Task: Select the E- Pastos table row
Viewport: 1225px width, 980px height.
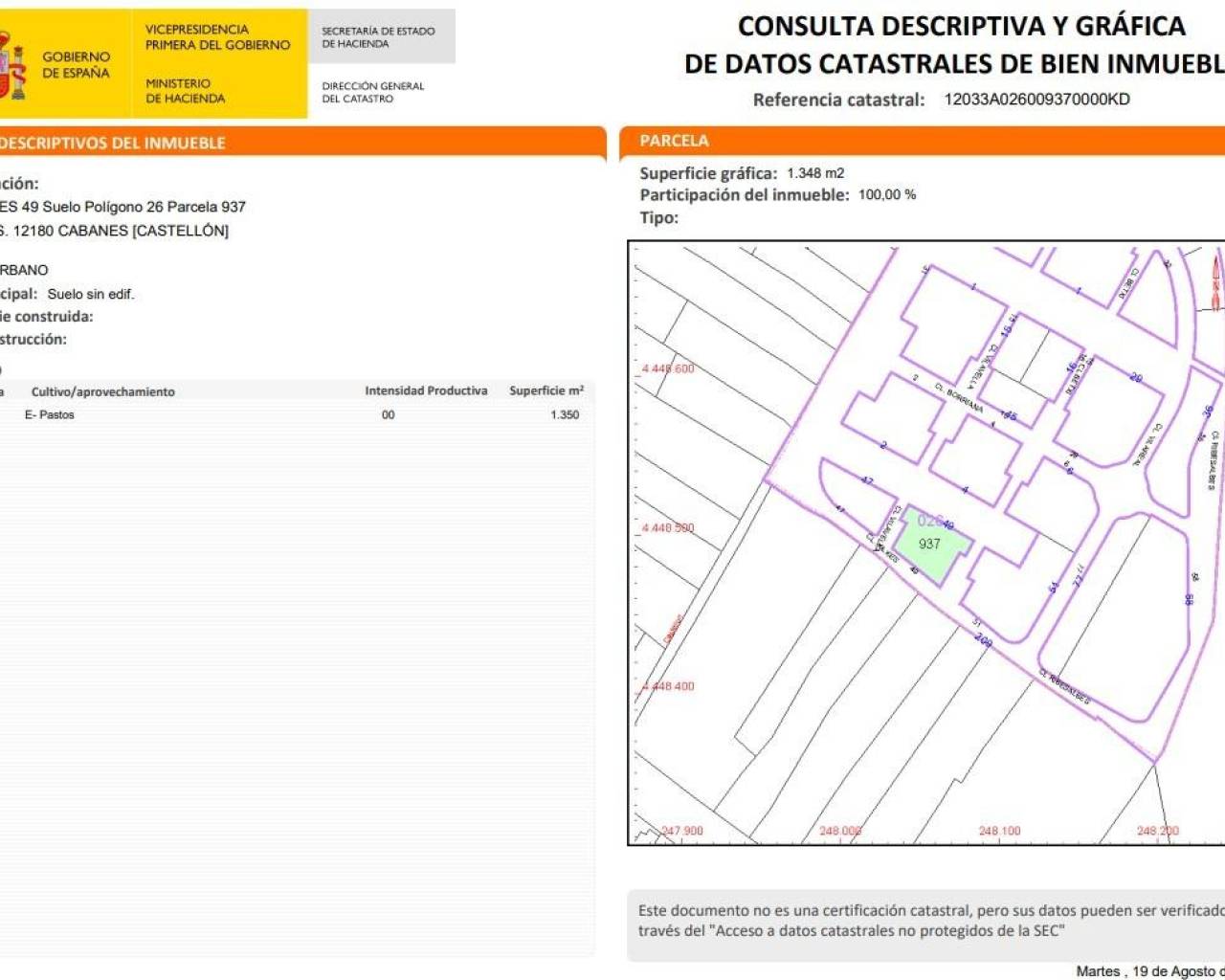Action: 287,414
